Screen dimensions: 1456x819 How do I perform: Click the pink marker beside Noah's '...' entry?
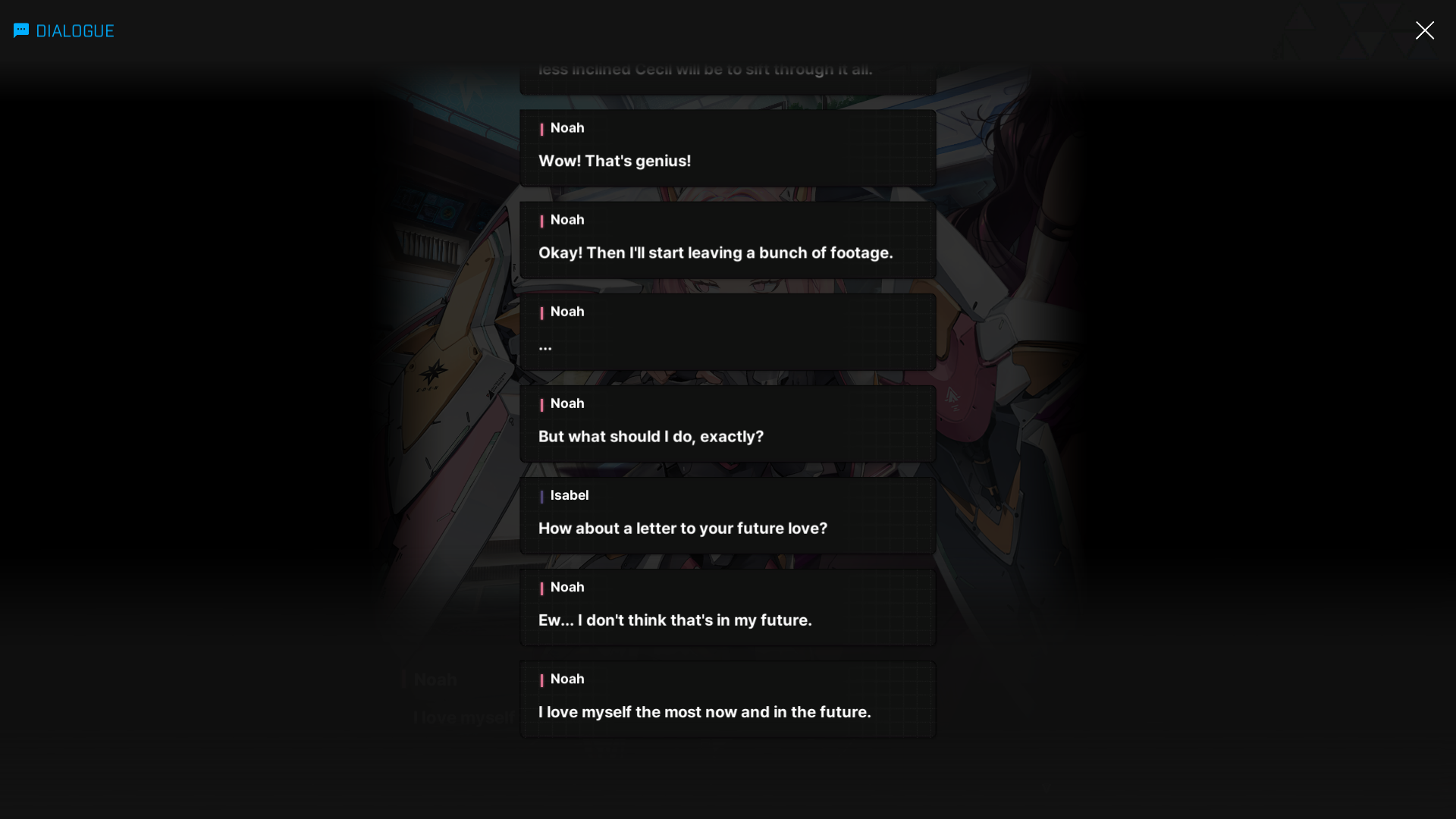[541, 312]
